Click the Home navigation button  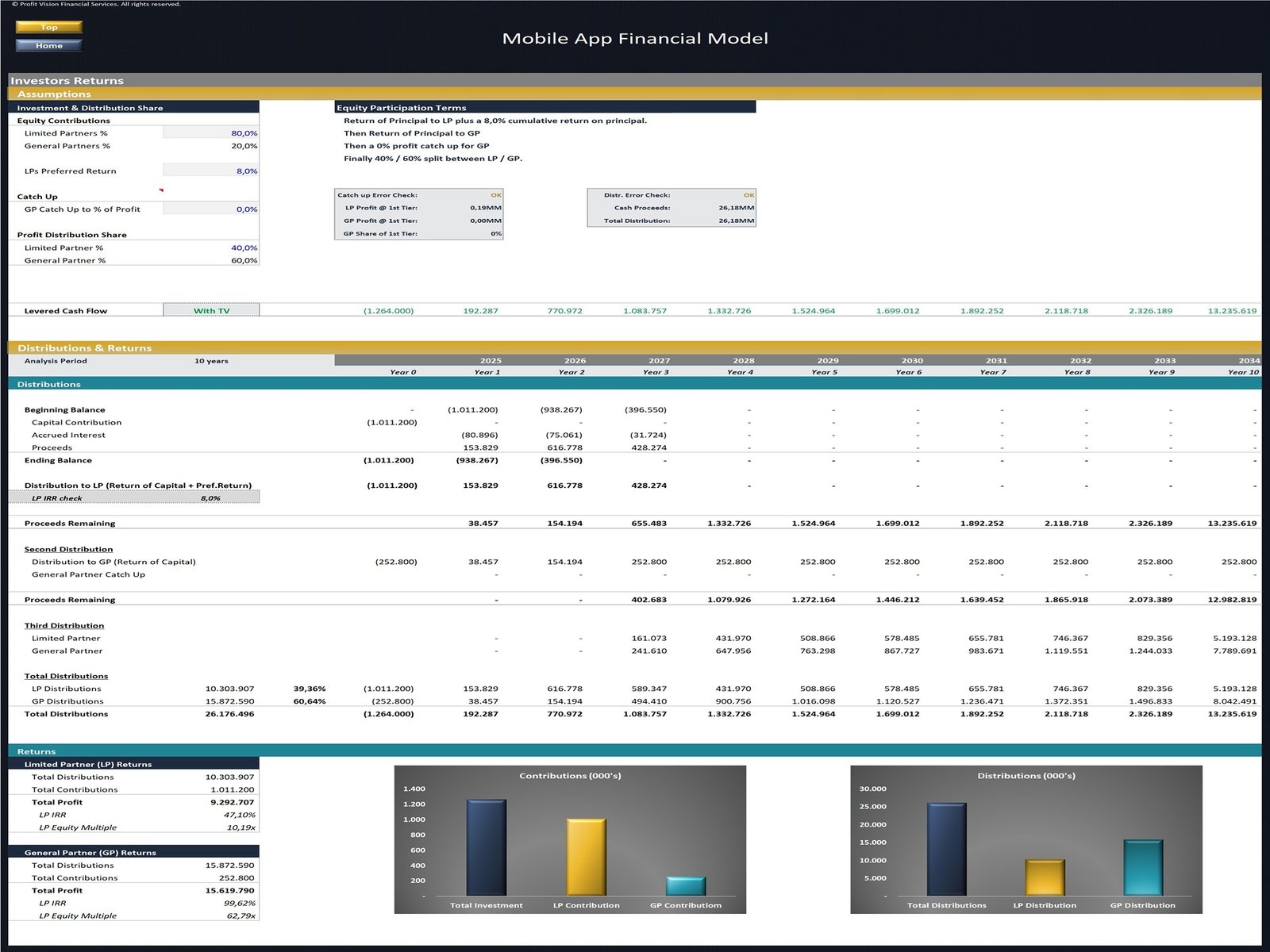49,45
